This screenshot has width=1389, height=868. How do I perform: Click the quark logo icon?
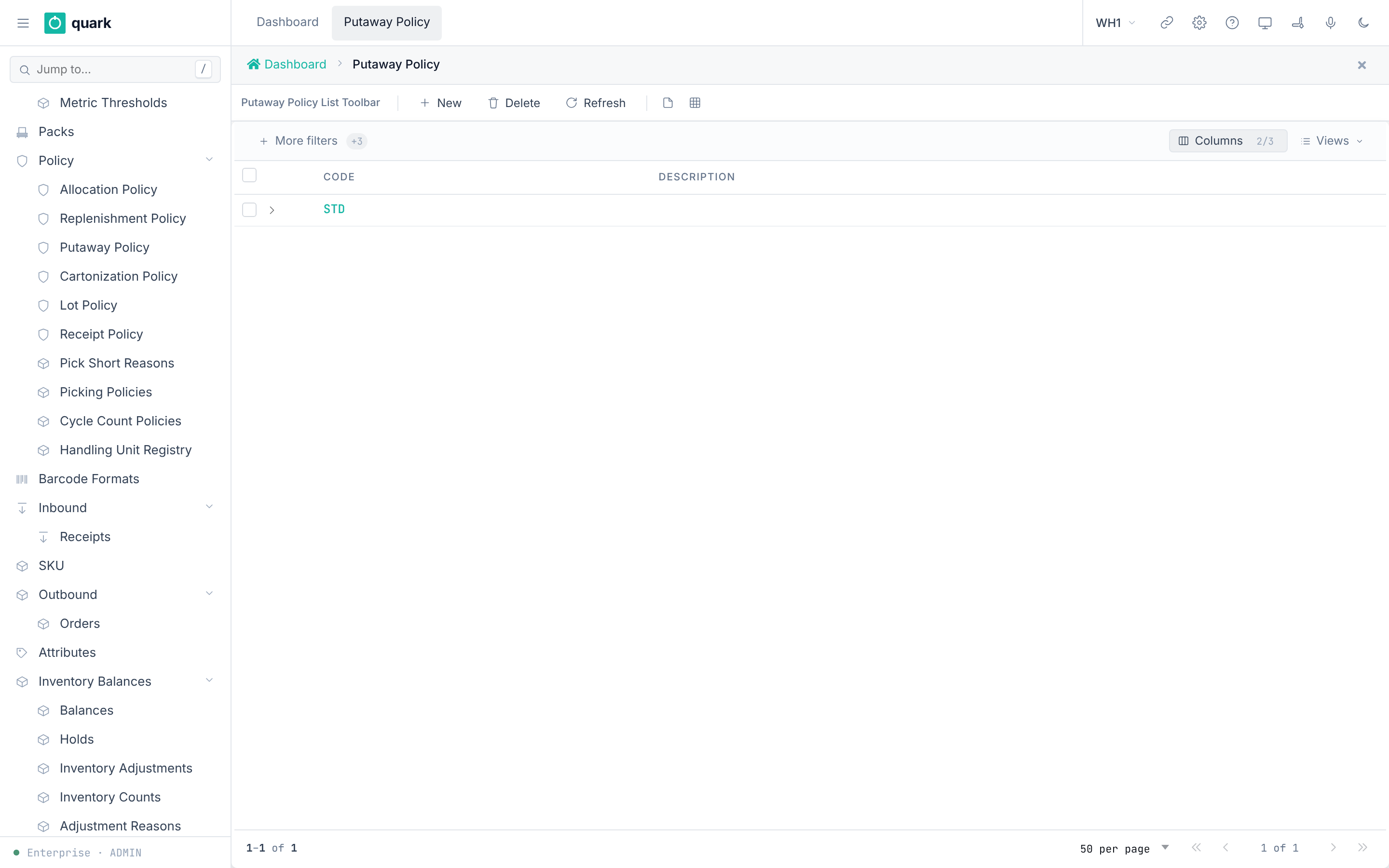[x=54, y=23]
